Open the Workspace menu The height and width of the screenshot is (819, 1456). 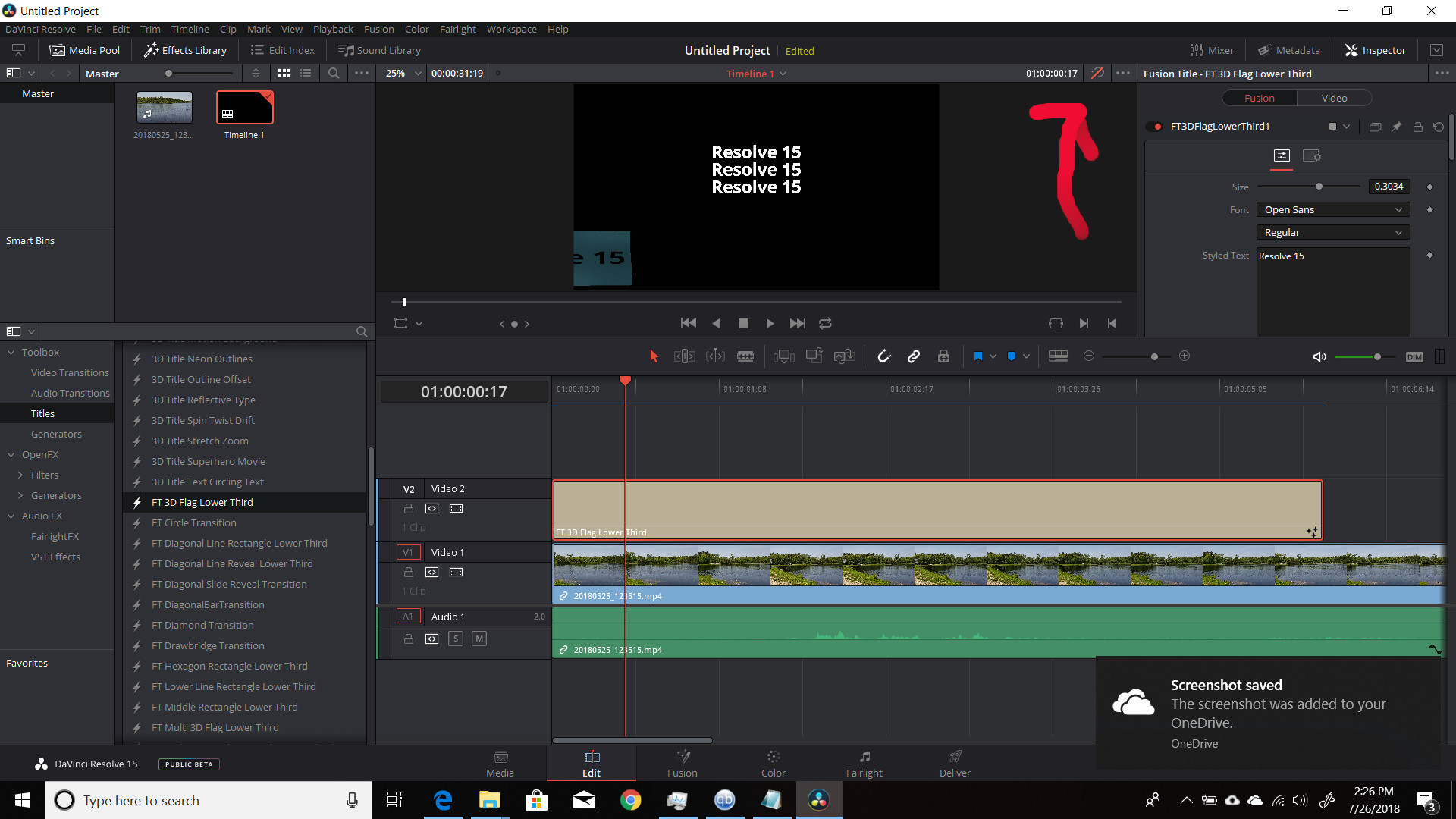511,29
